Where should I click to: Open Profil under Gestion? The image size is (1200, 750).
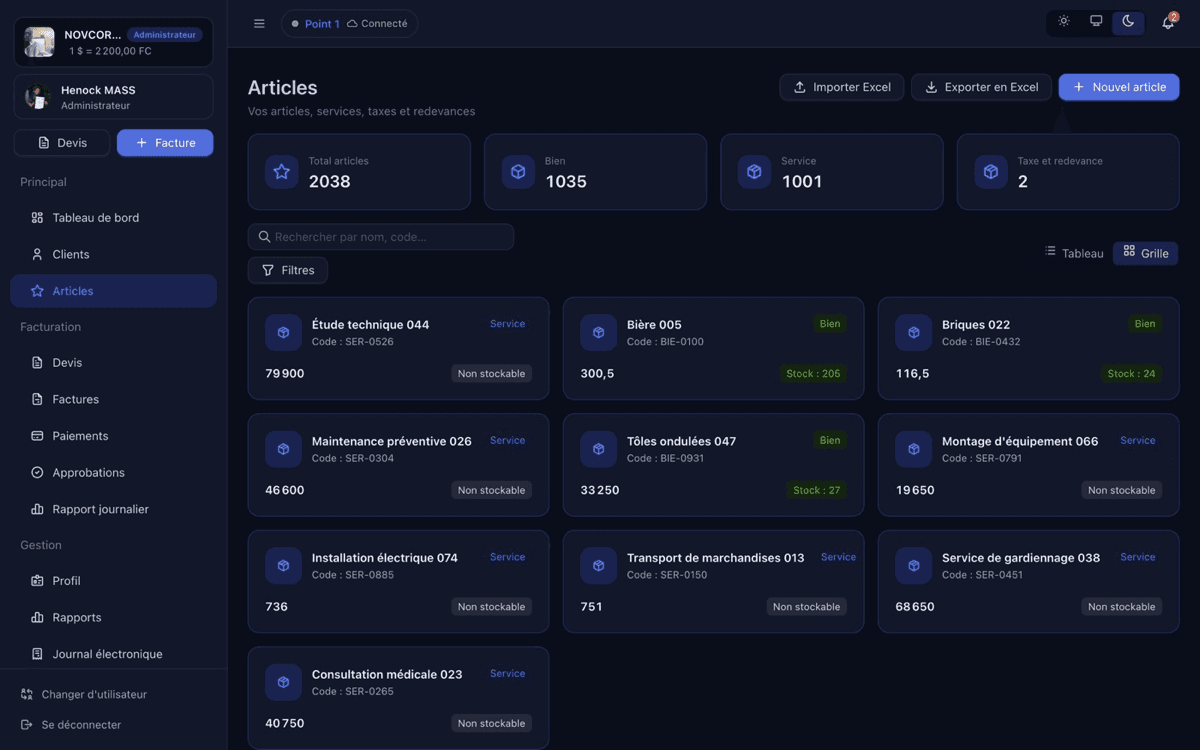pos(113,581)
